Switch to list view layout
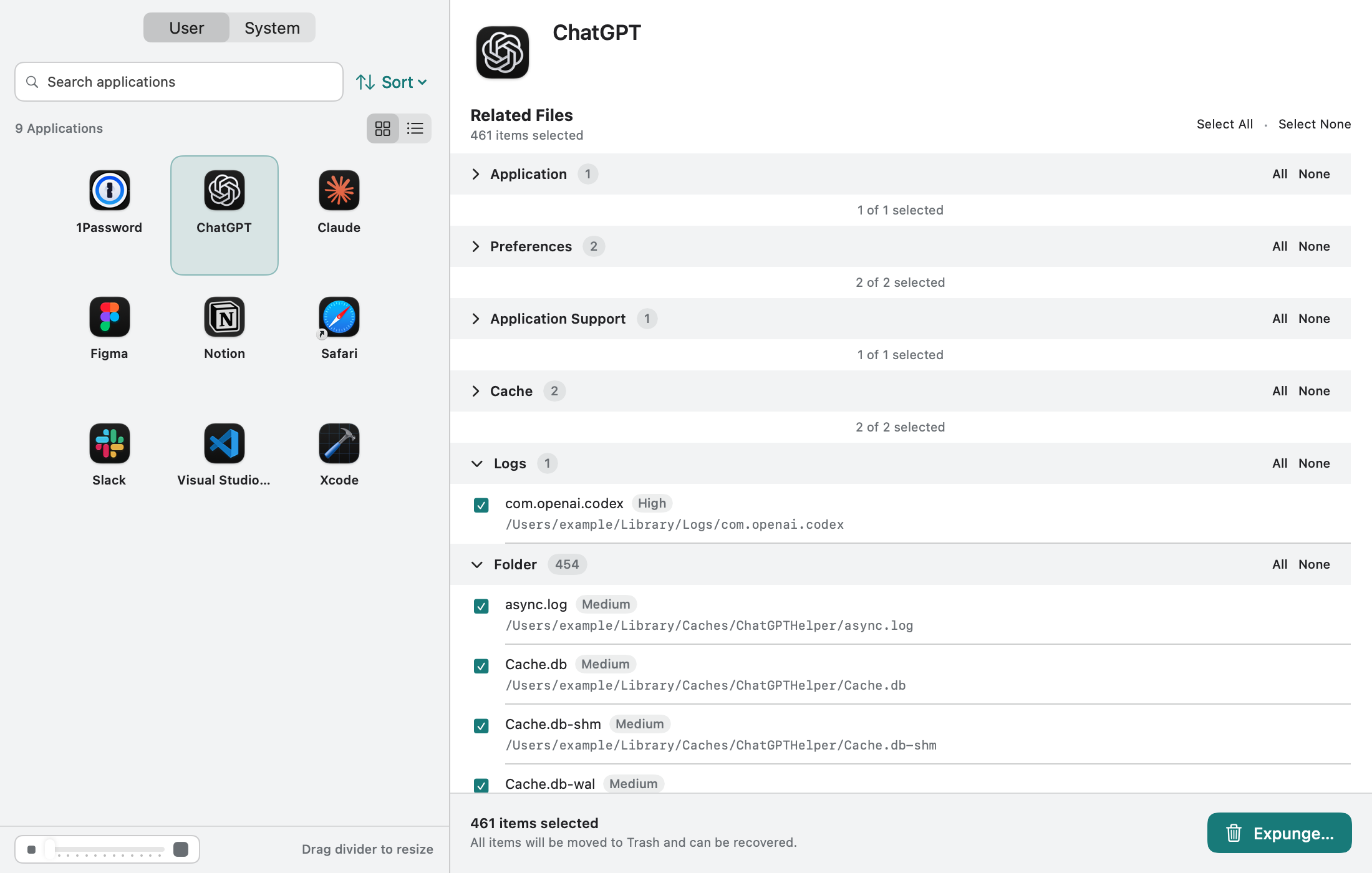 point(415,128)
